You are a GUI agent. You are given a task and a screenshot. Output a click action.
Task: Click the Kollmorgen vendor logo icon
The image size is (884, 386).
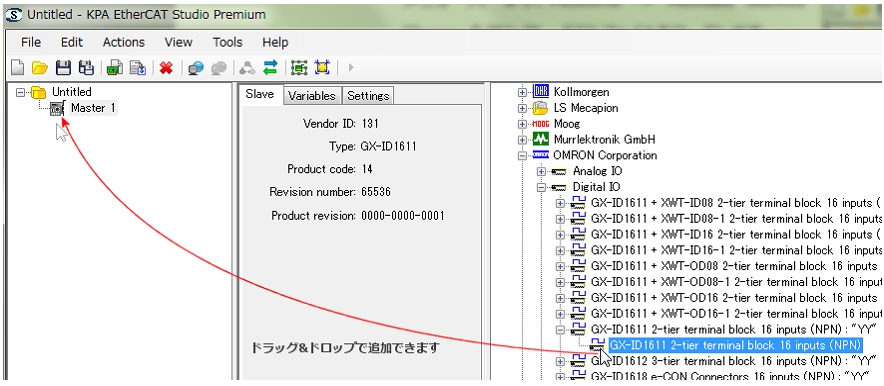540,92
